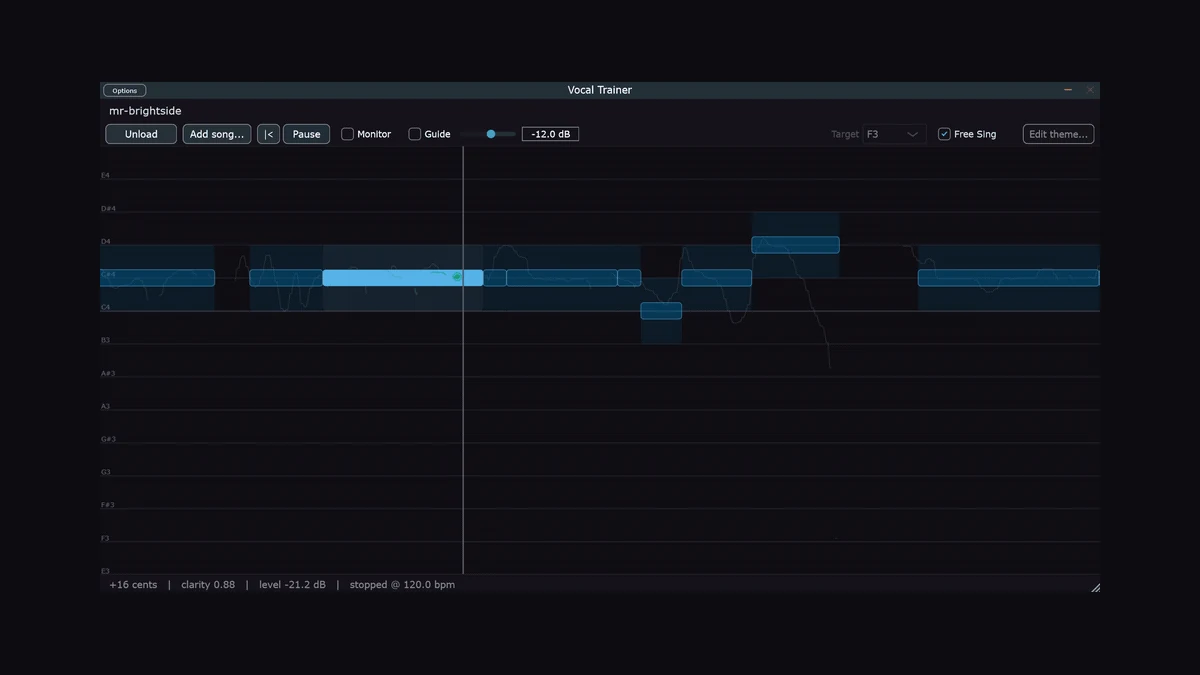Open the Target F3 dropdown
The image size is (1200, 675).
pyautogui.click(x=894, y=134)
